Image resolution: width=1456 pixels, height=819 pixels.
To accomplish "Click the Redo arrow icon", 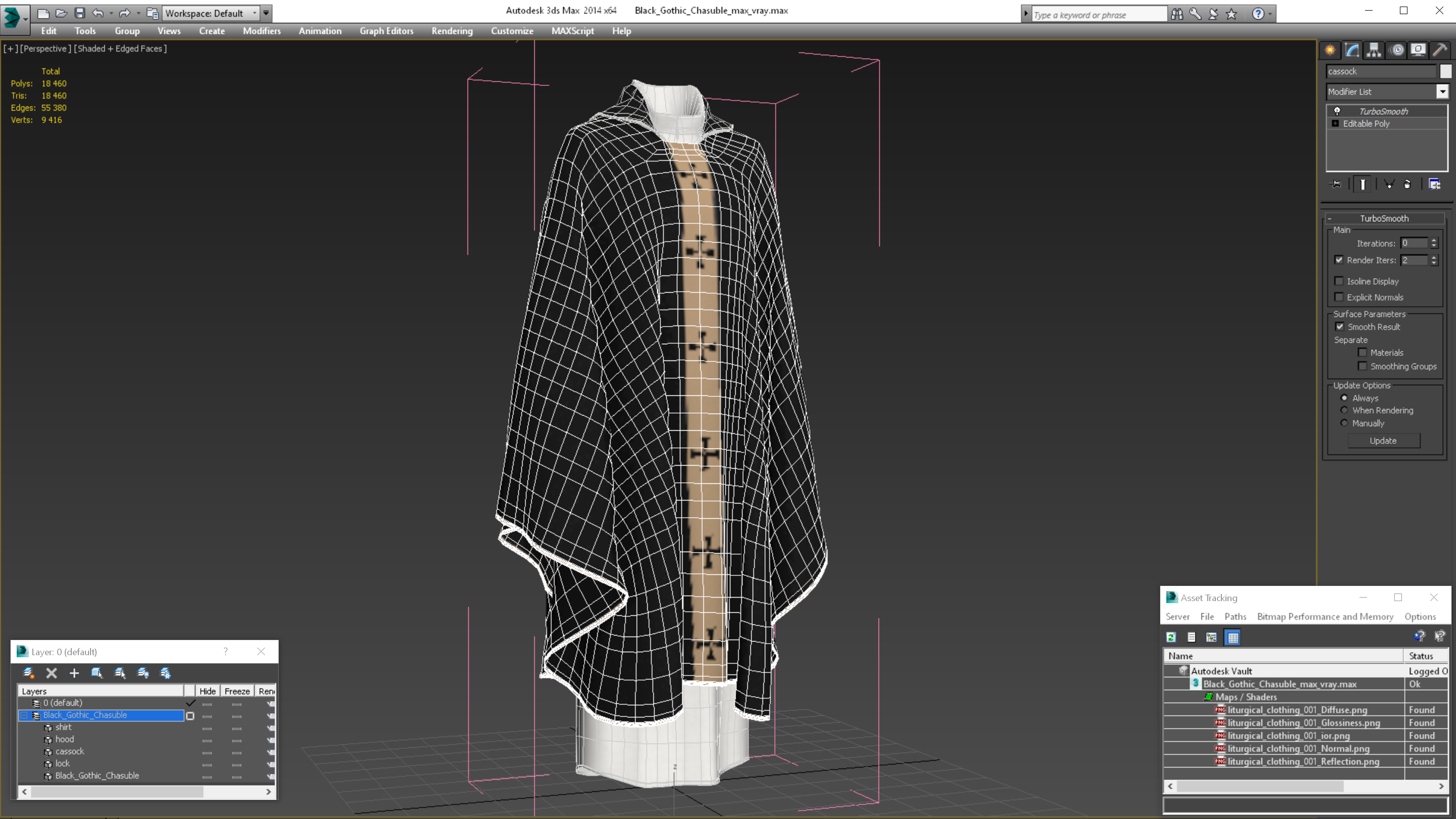I will (x=124, y=13).
